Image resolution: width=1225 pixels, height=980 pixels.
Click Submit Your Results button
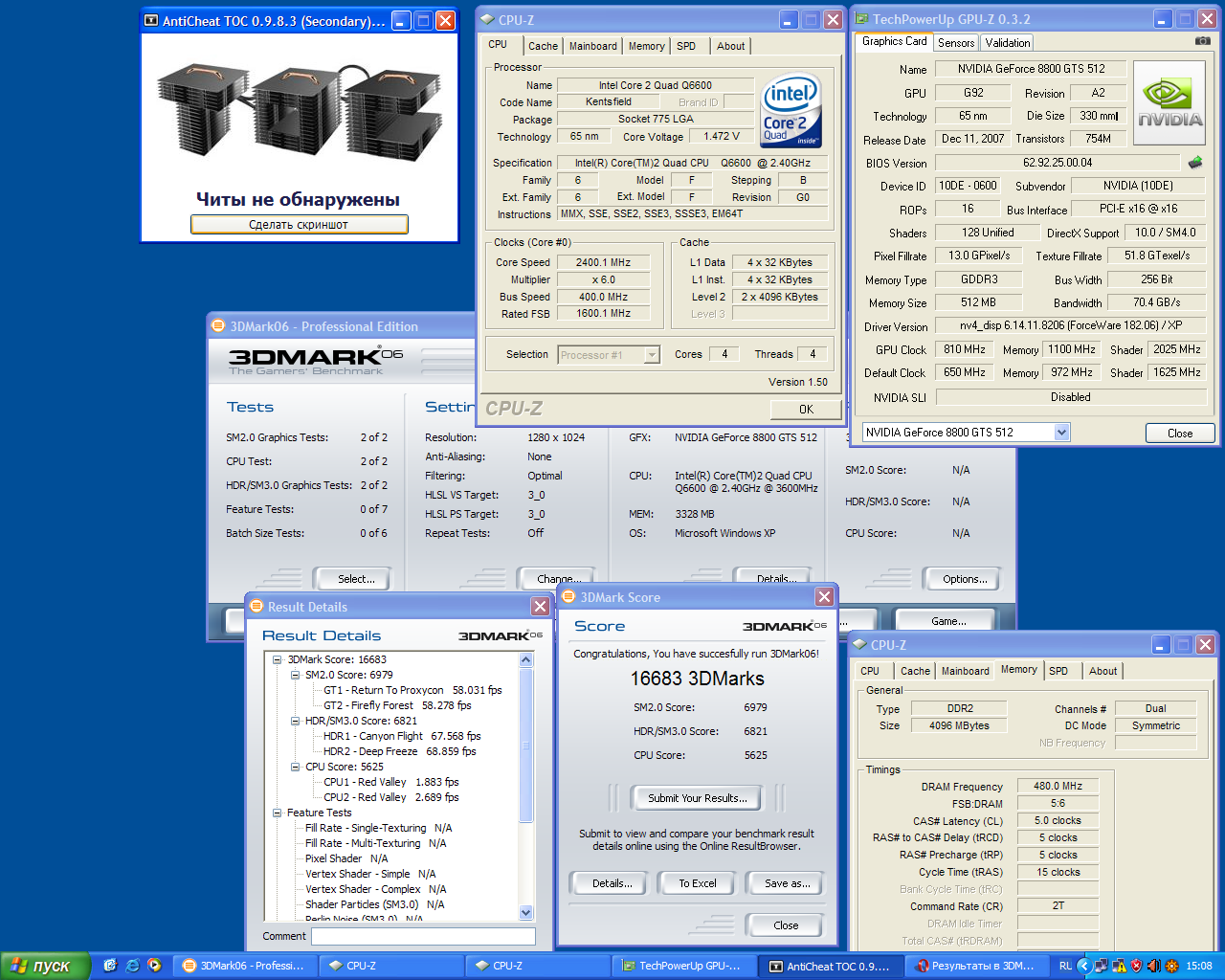click(697, 797)
